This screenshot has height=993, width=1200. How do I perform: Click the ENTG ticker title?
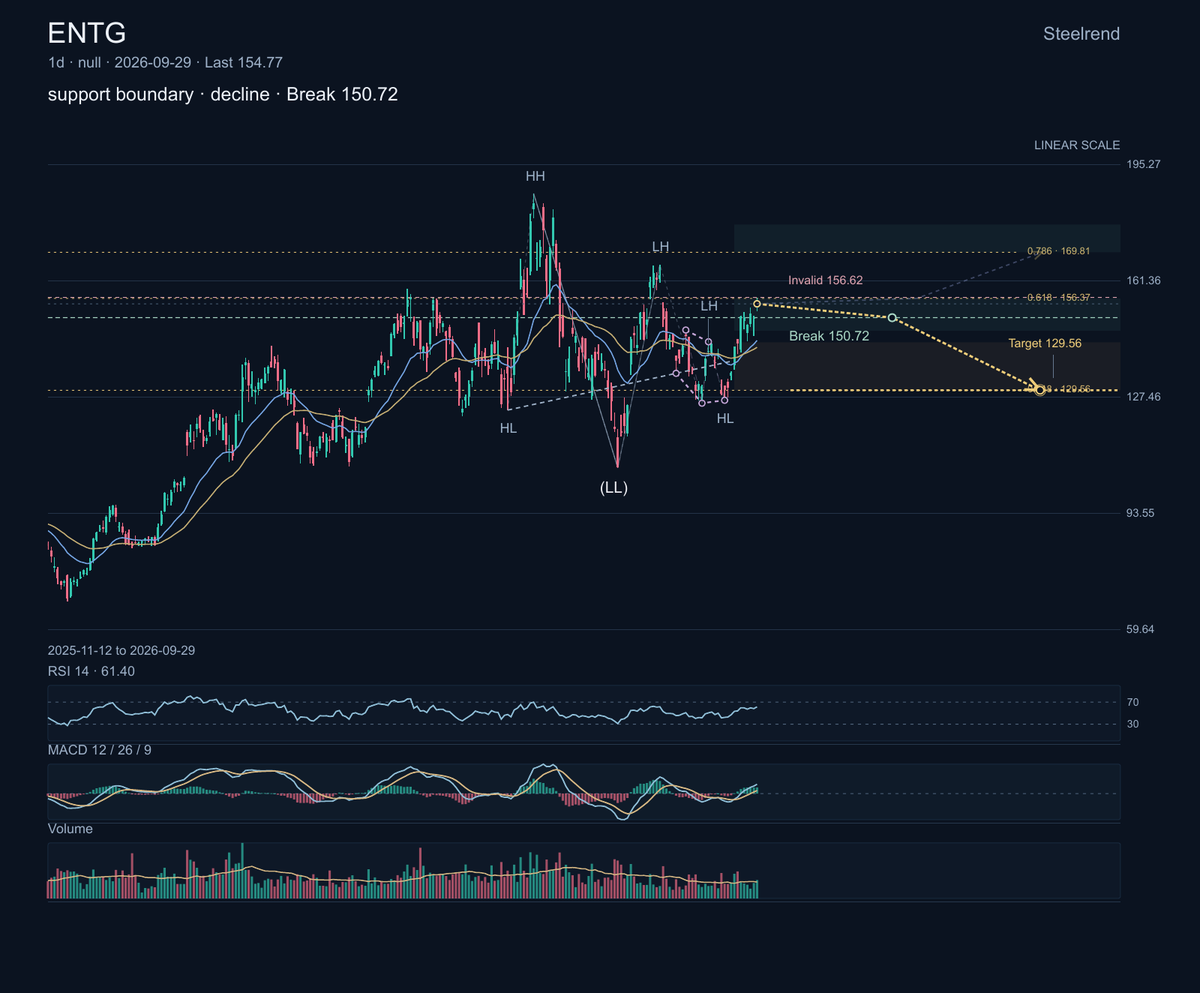(87, 33)
